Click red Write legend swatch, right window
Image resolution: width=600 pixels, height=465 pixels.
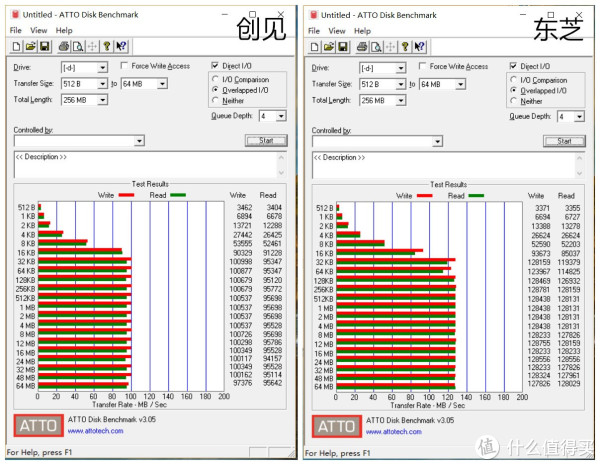click(x=424, y=196)
